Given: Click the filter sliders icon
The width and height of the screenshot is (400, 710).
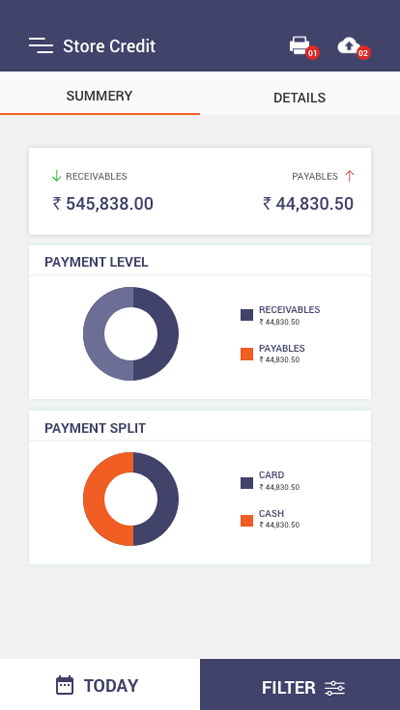Looking at the screenshot, I should pos(335,688).
